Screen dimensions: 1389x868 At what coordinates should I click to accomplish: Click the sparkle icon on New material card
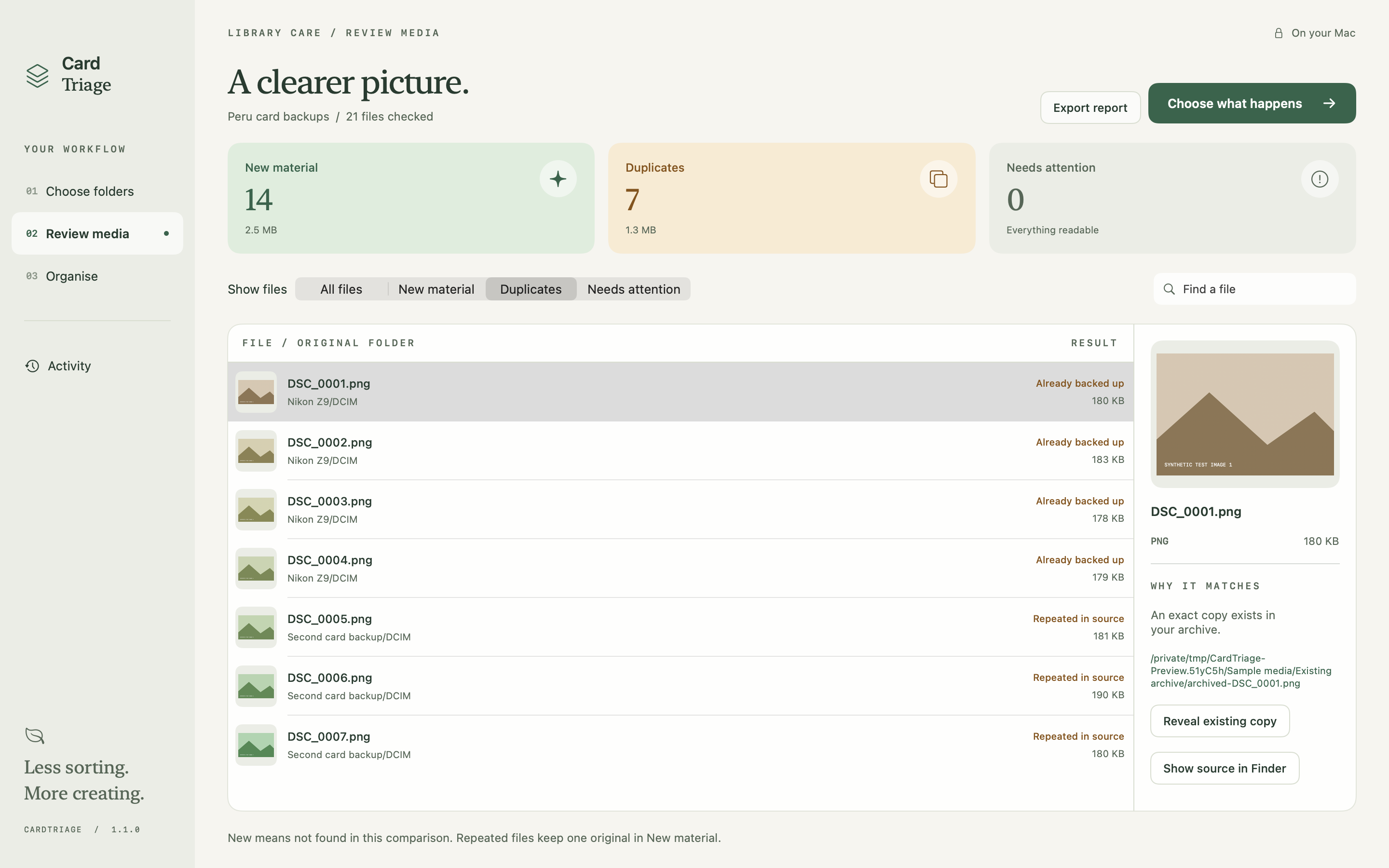[x=558, y=179]
